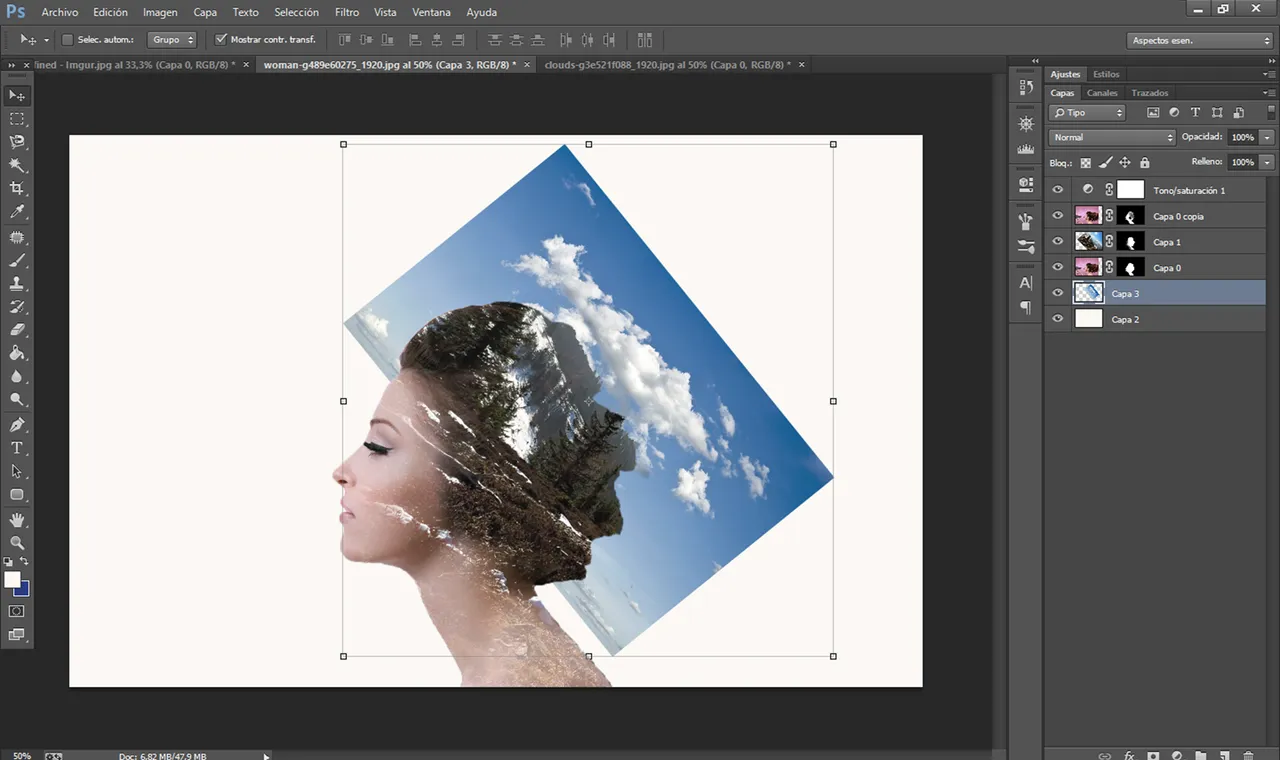
Task: Open the Character panel icon
Action: point(1025,283)
